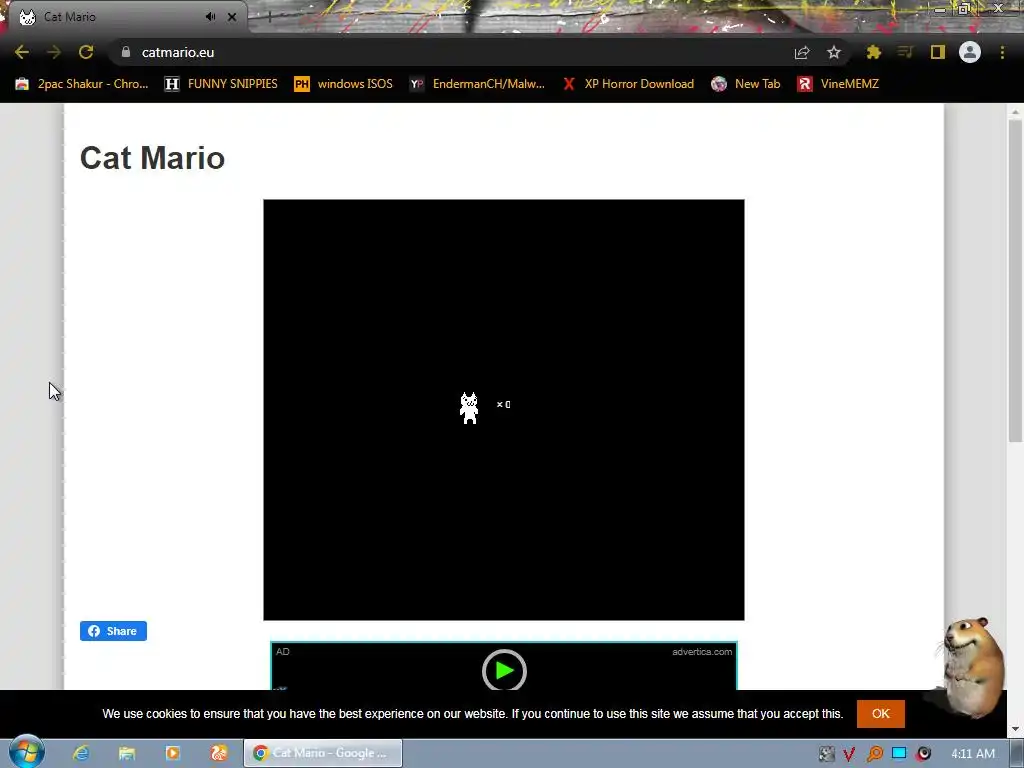Open the Chrome profile avatar
This screenshot has width=1024, height=768.
pyautogui.click(x=970, y=52)
